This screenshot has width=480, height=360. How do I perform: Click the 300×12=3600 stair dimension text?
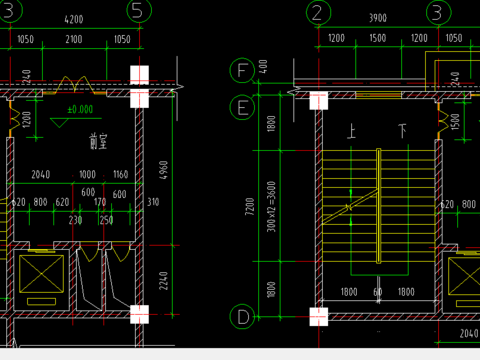(x=271, y=206)
